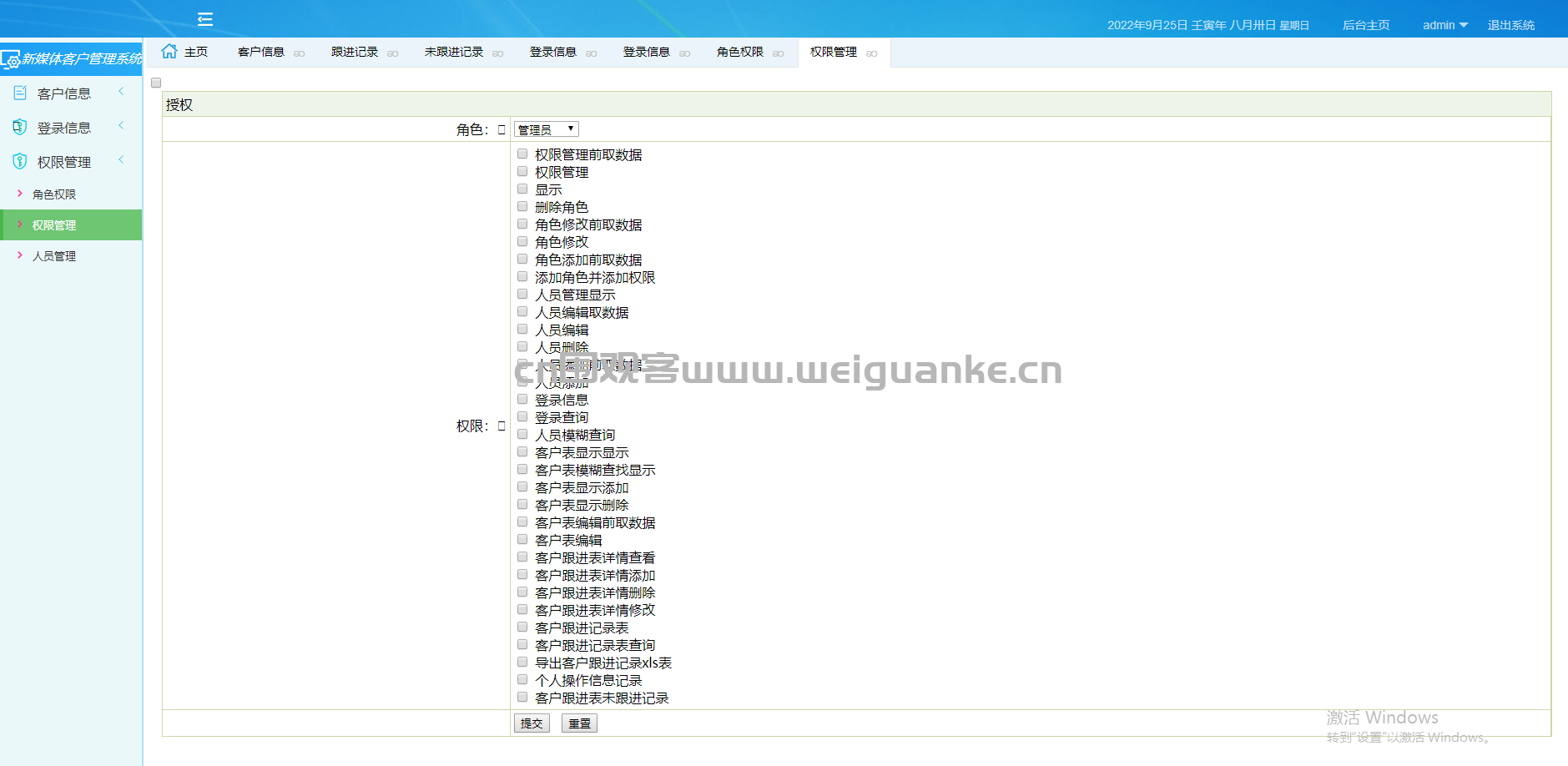Click the system logo icon beside 新媒体客户管理系统
The height and width of the screenshot is (766, 1568).
[x=10, y=60]
